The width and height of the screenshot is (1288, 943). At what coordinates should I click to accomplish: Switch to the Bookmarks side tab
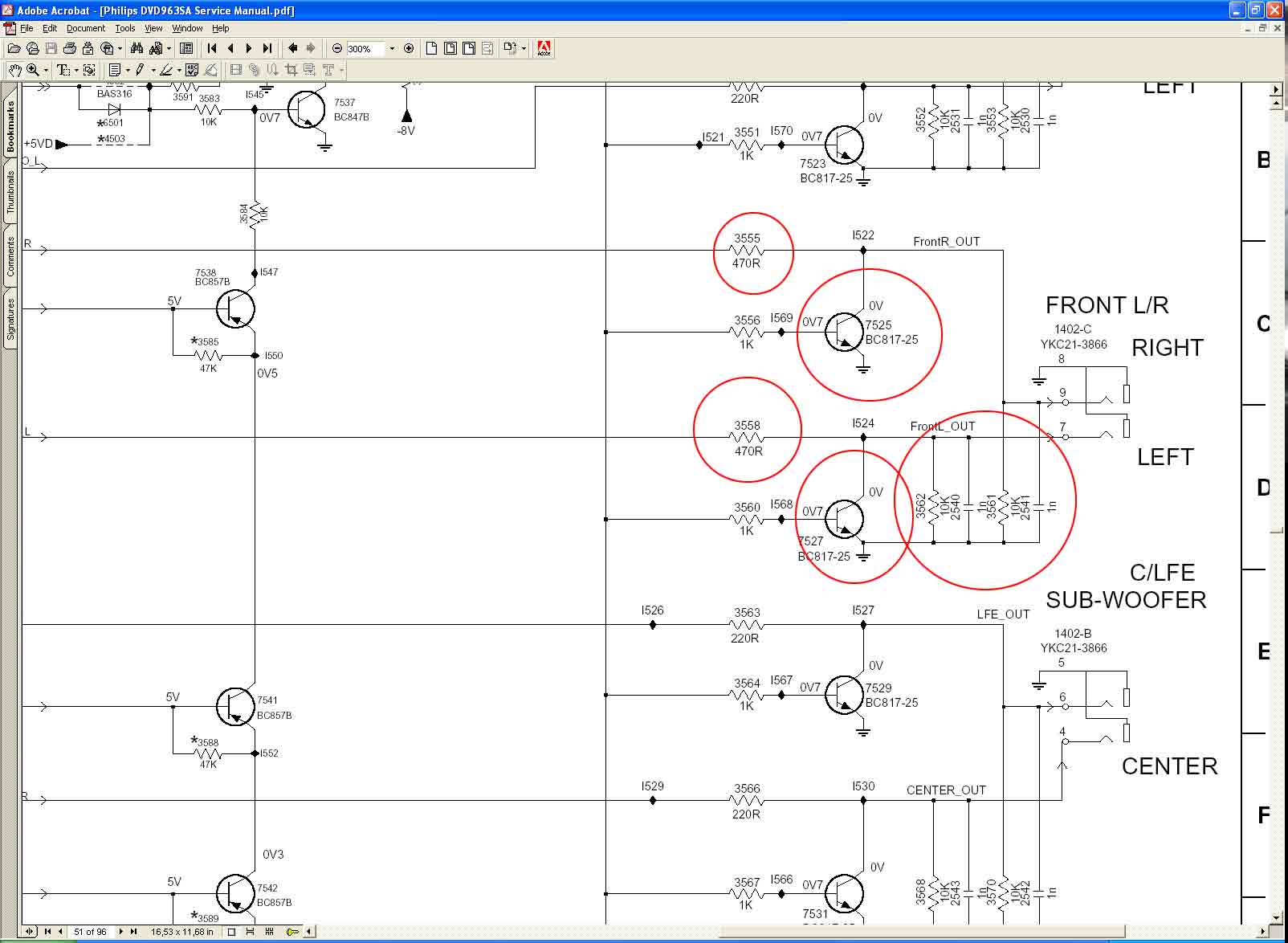[10, 127]
